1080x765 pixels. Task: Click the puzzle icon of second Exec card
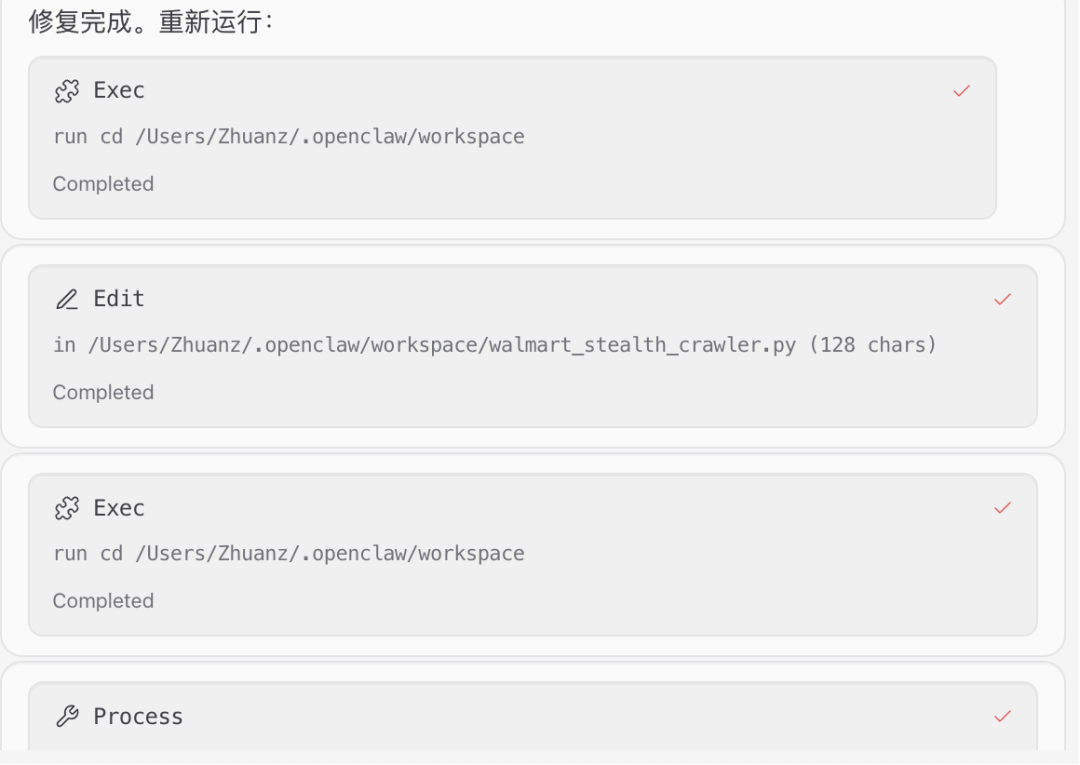point(67,508)
